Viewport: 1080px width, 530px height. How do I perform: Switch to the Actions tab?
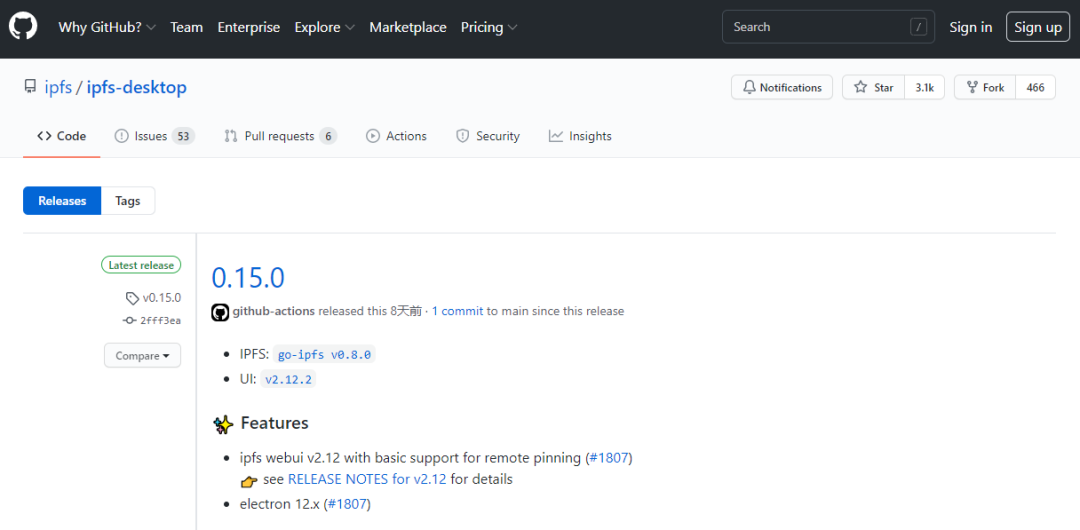click(396, 136)
